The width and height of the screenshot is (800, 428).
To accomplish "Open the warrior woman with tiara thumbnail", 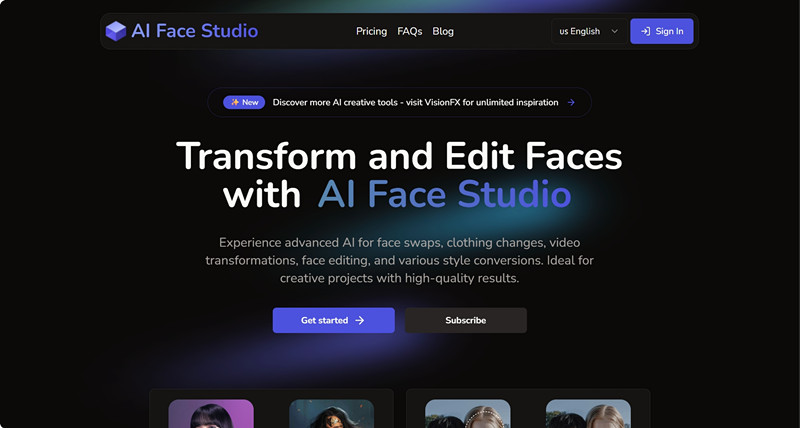I will (x=332, y=414).
